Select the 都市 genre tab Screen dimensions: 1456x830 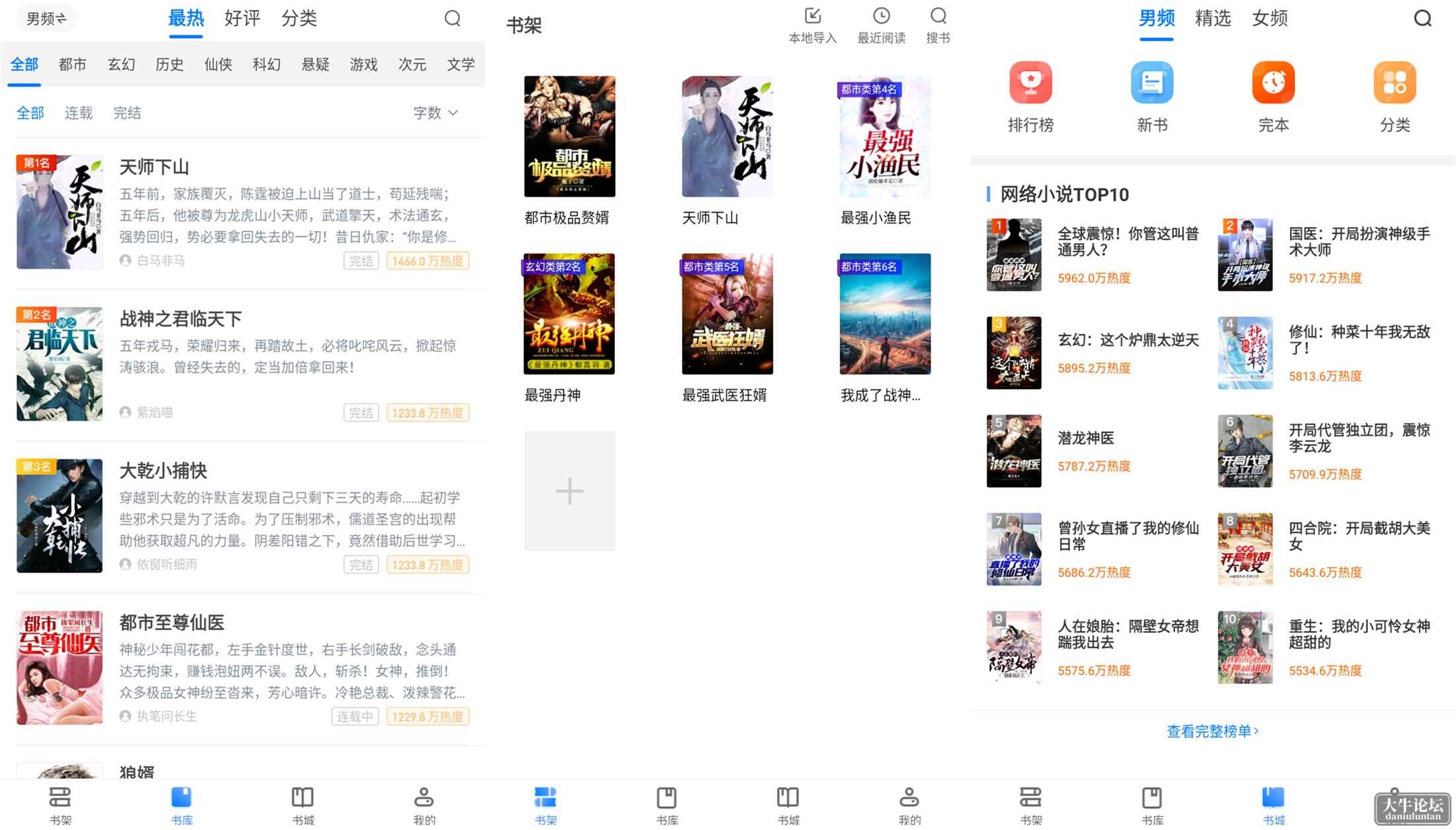(x=73, y=64)
